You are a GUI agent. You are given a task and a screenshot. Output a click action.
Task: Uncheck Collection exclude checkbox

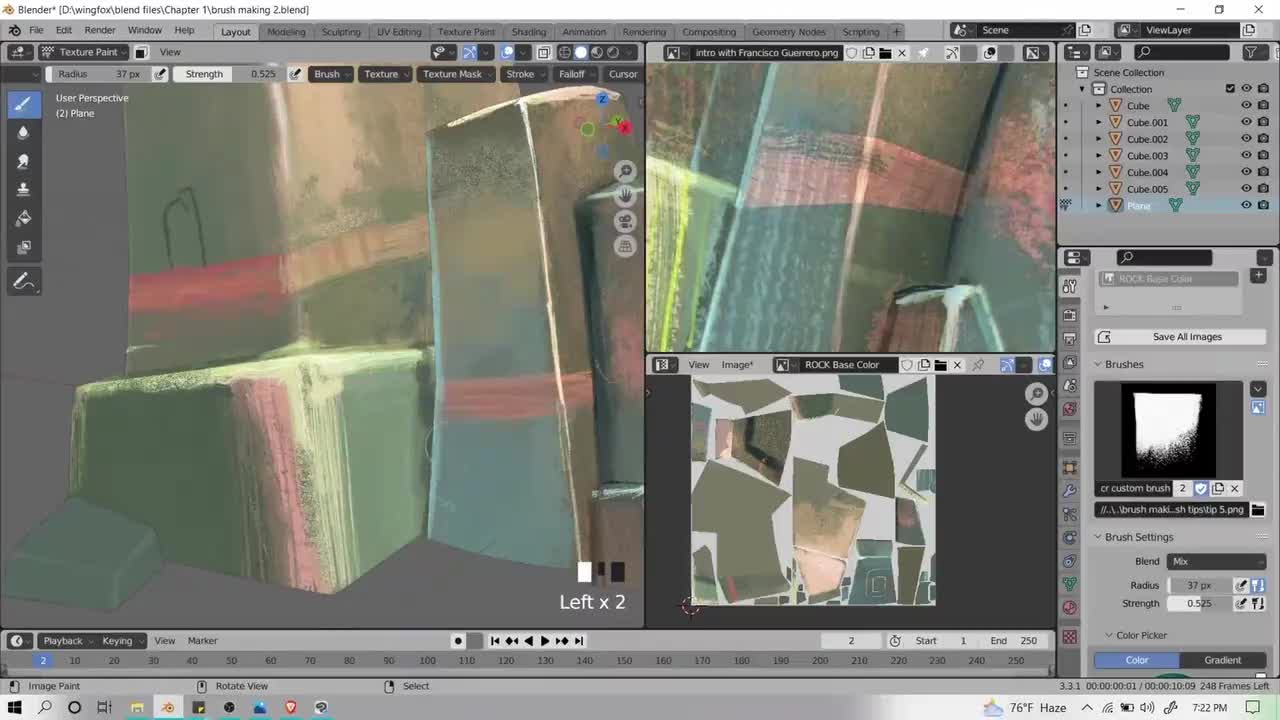point(1230,89)
